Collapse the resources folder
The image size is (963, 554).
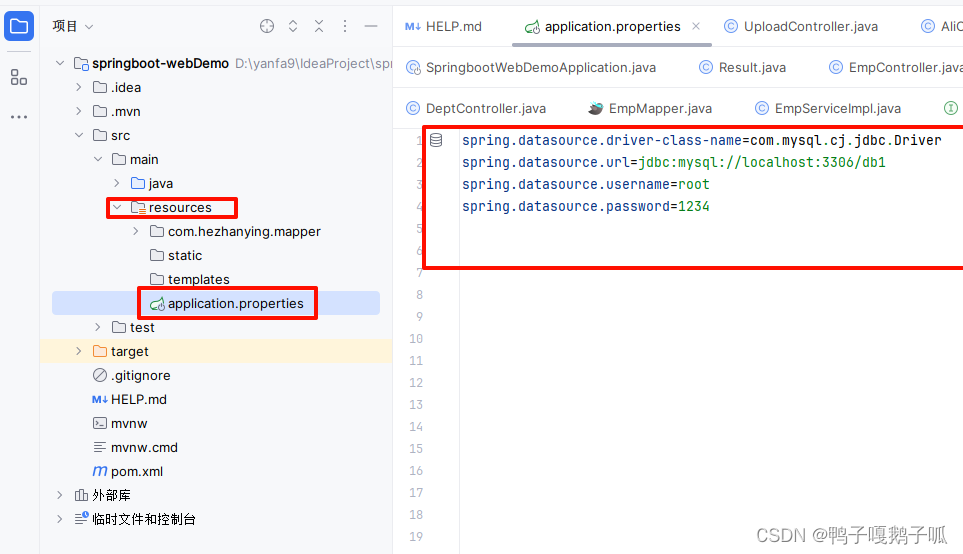coord(117,208)
